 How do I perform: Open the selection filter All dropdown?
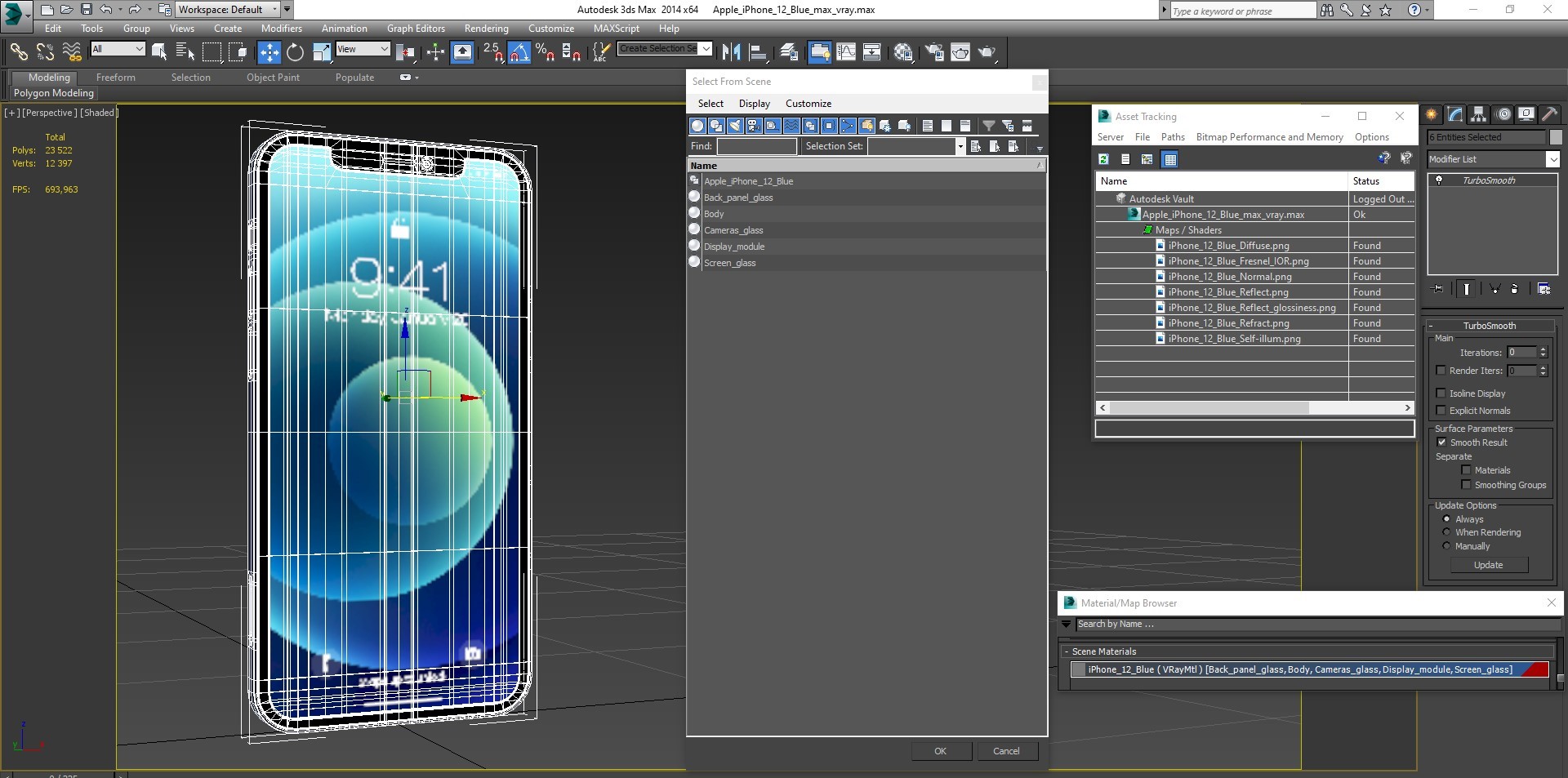[117, 50]
